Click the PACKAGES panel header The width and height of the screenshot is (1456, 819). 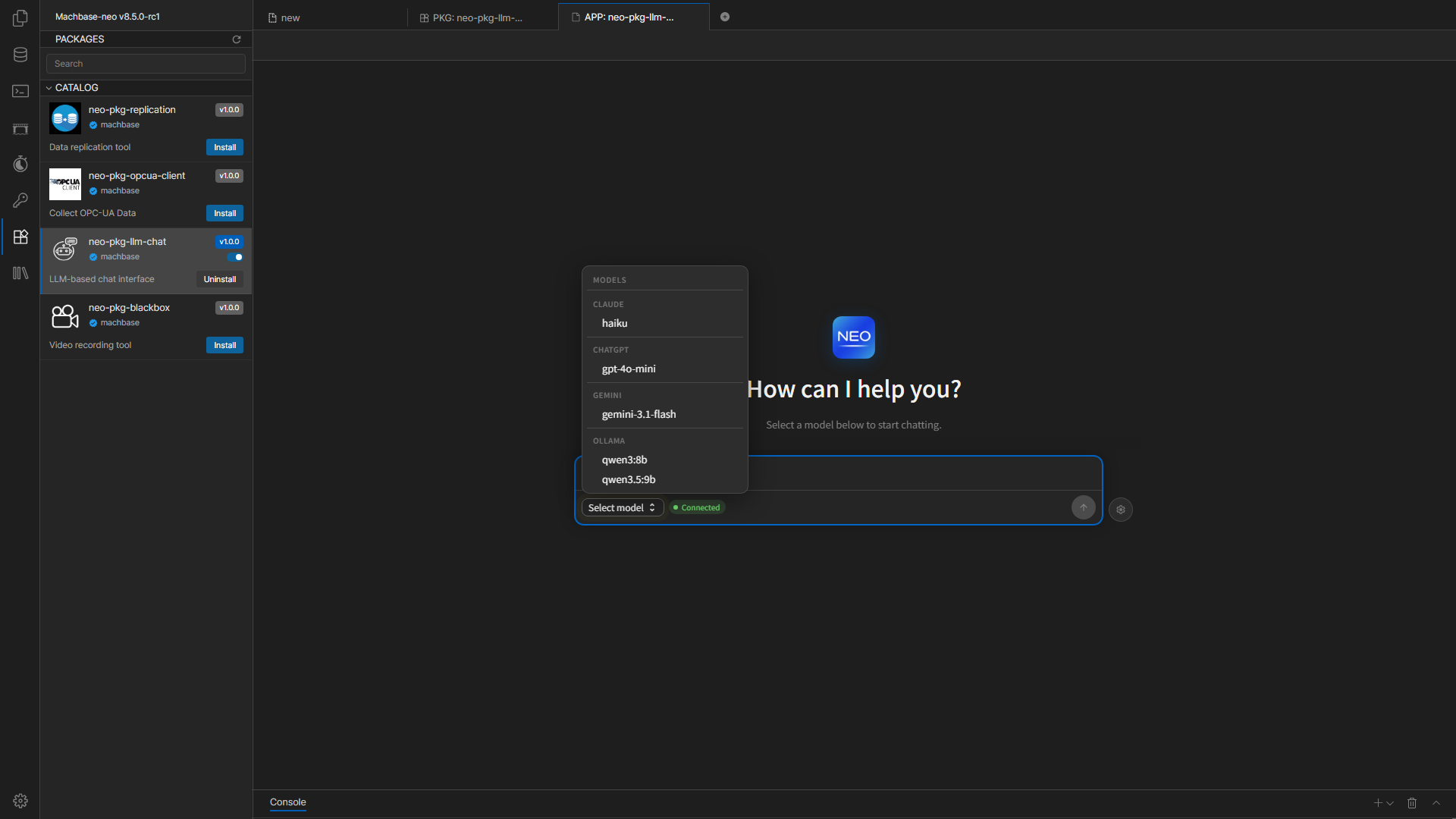(x=80, y=39)
